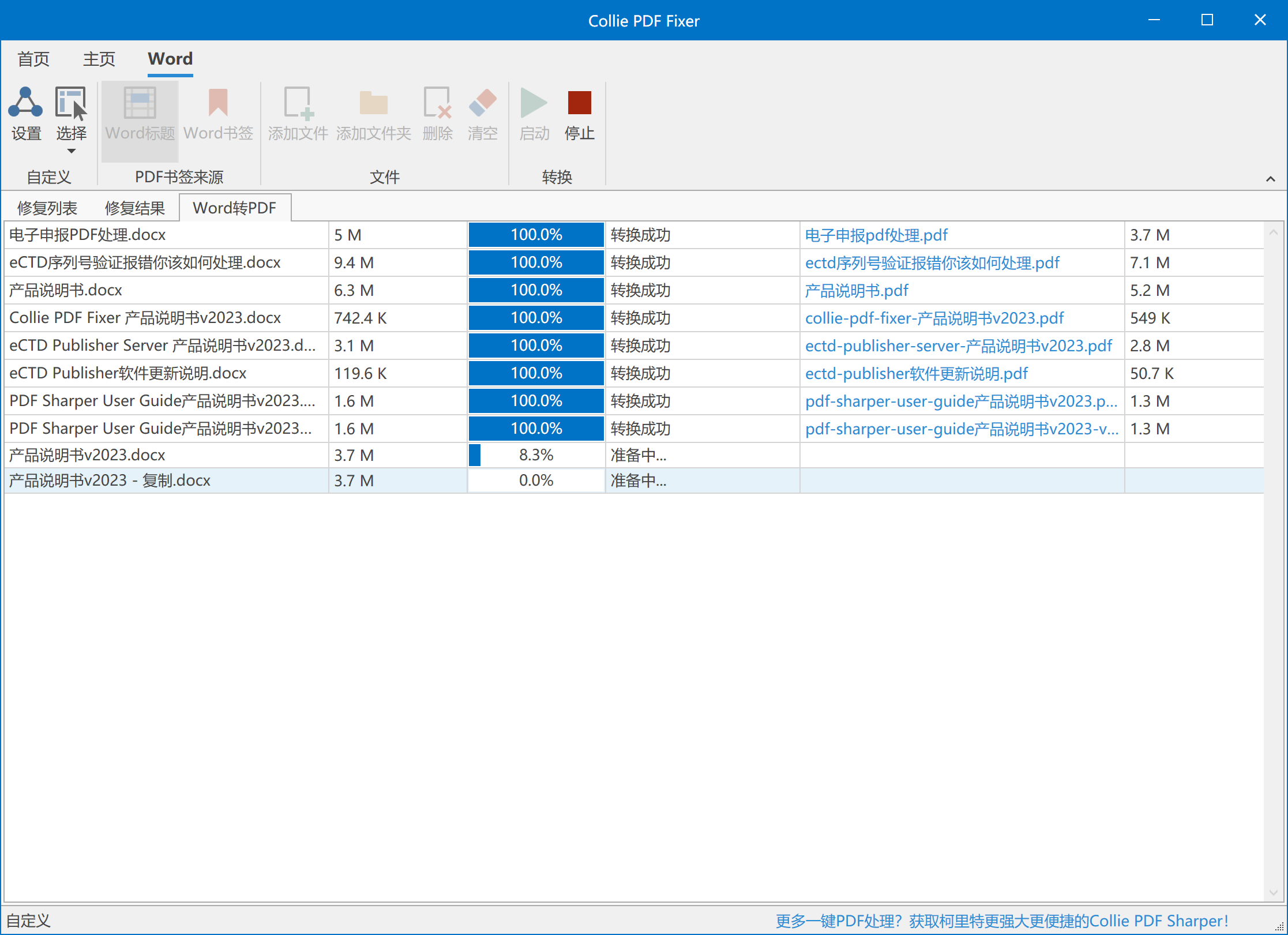Click the 742.4 K size cell
1288x935 pixels.
pos(397,318)
